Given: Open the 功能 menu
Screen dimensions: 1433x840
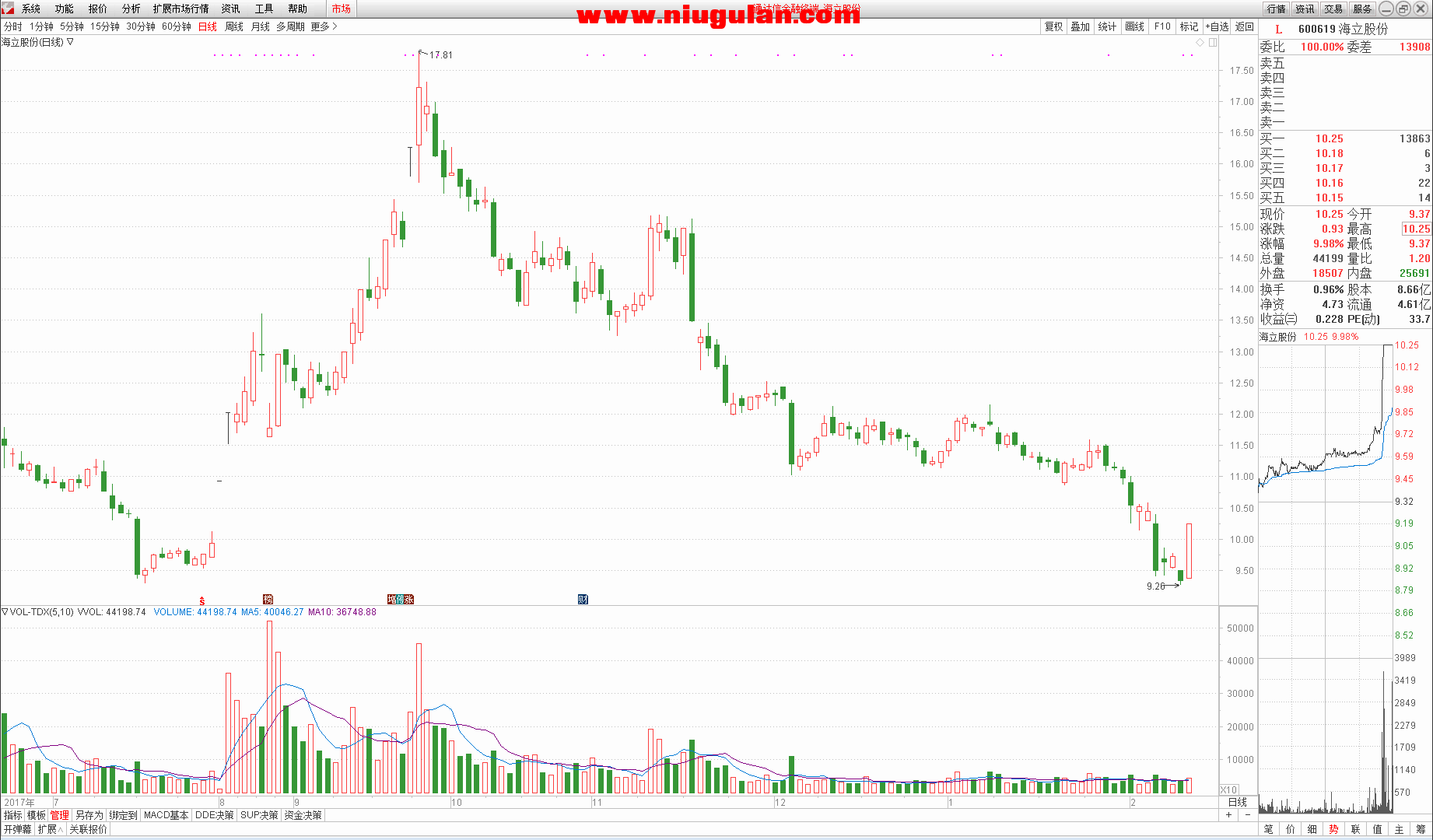Looking at the screenshot, I should click(x=65, y=9).
